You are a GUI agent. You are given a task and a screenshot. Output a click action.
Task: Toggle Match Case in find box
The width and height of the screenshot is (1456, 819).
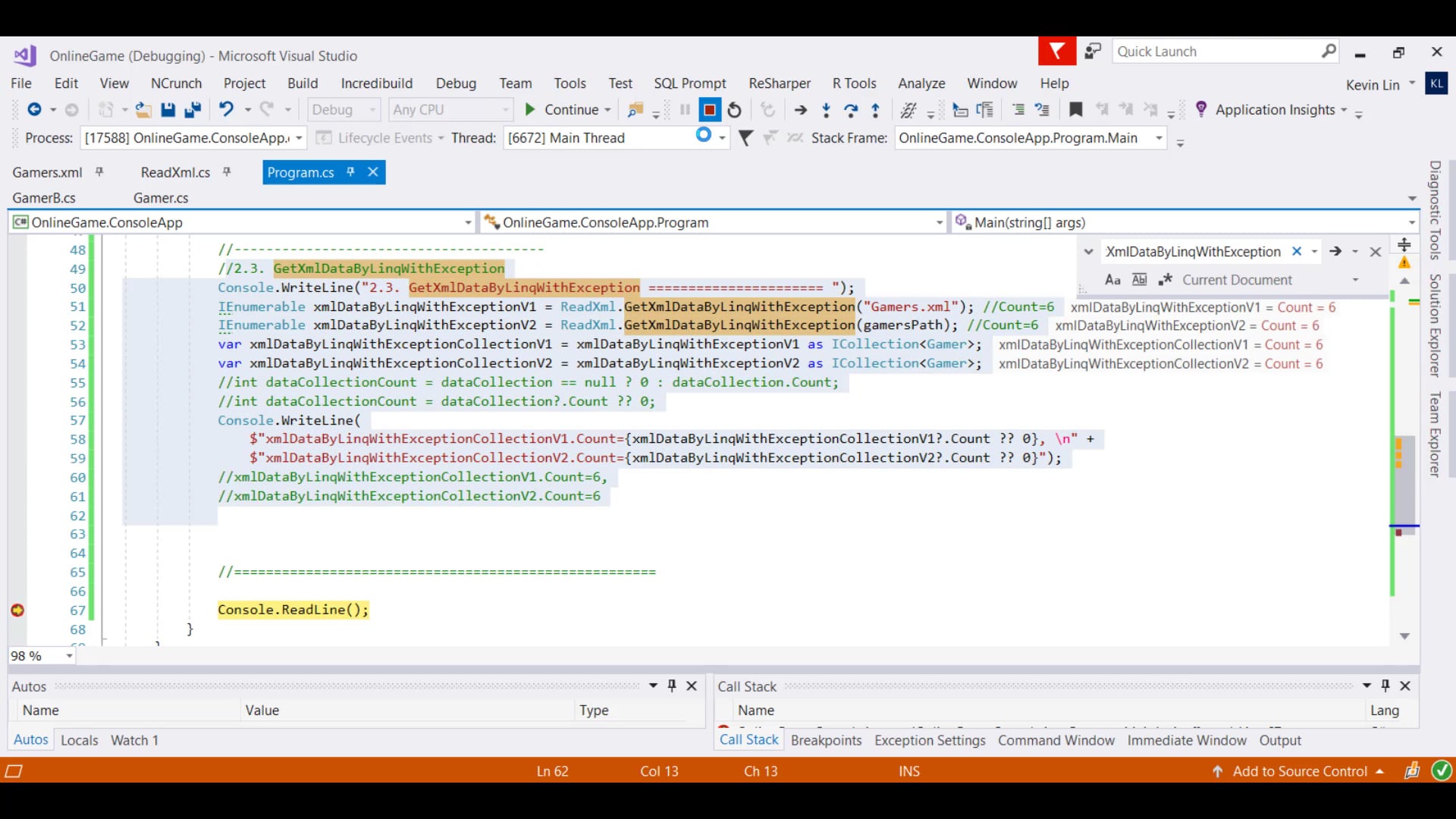click(1112, 280)
